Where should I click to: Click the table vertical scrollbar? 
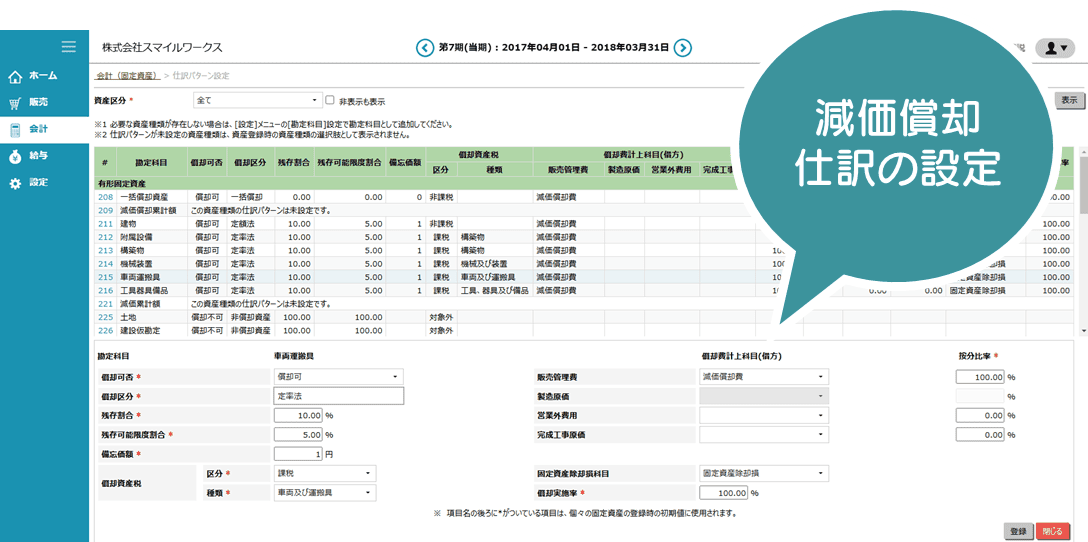point(1083,242)
